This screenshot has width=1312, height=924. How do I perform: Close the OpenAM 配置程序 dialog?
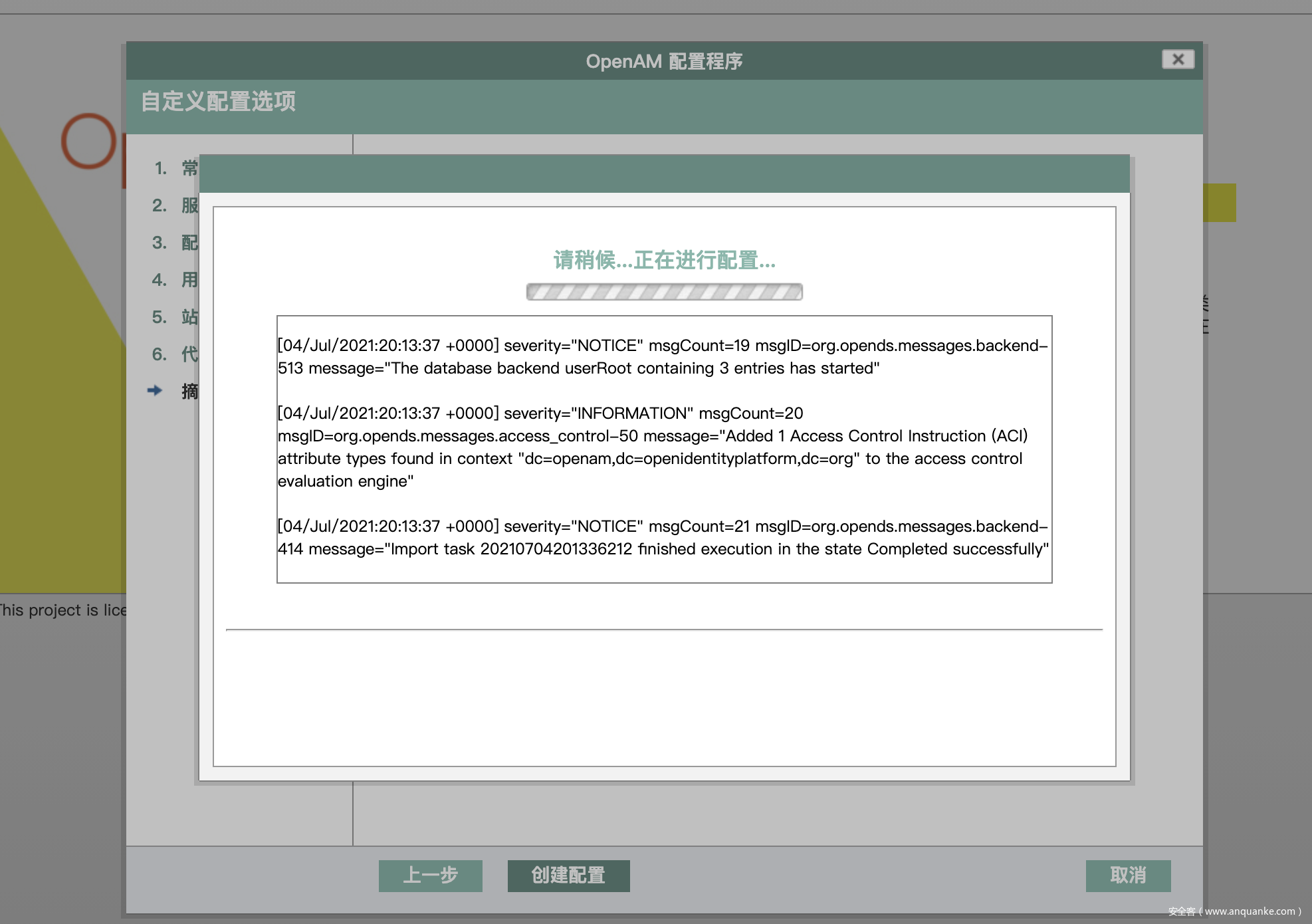1178,60
